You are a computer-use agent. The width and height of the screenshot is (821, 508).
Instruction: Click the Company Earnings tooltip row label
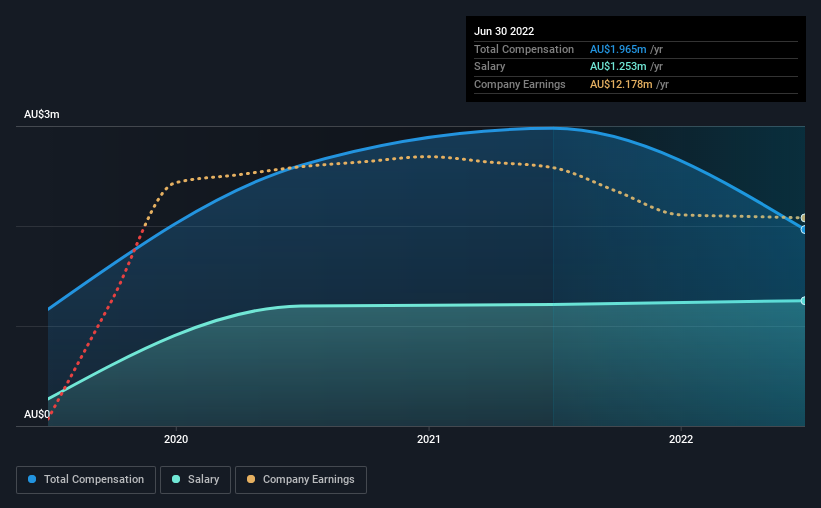click(519, 84)
